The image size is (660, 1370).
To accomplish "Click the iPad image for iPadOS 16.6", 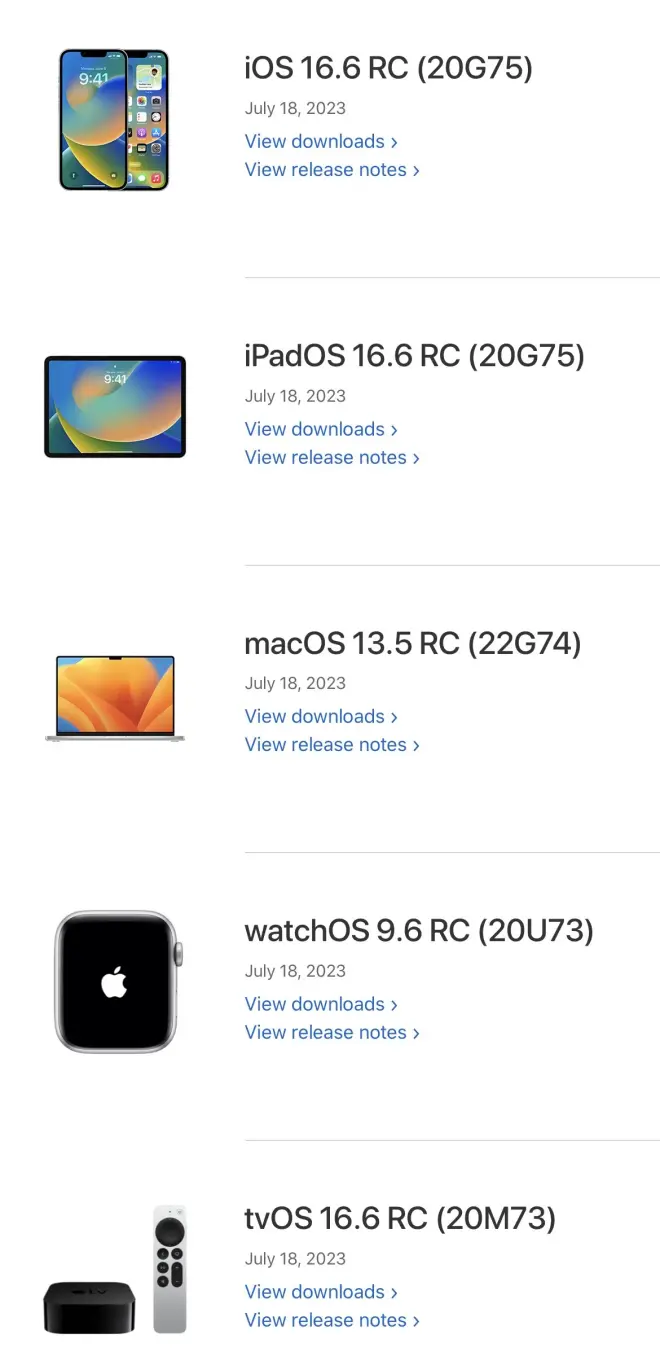I will [x=115, y=407].
